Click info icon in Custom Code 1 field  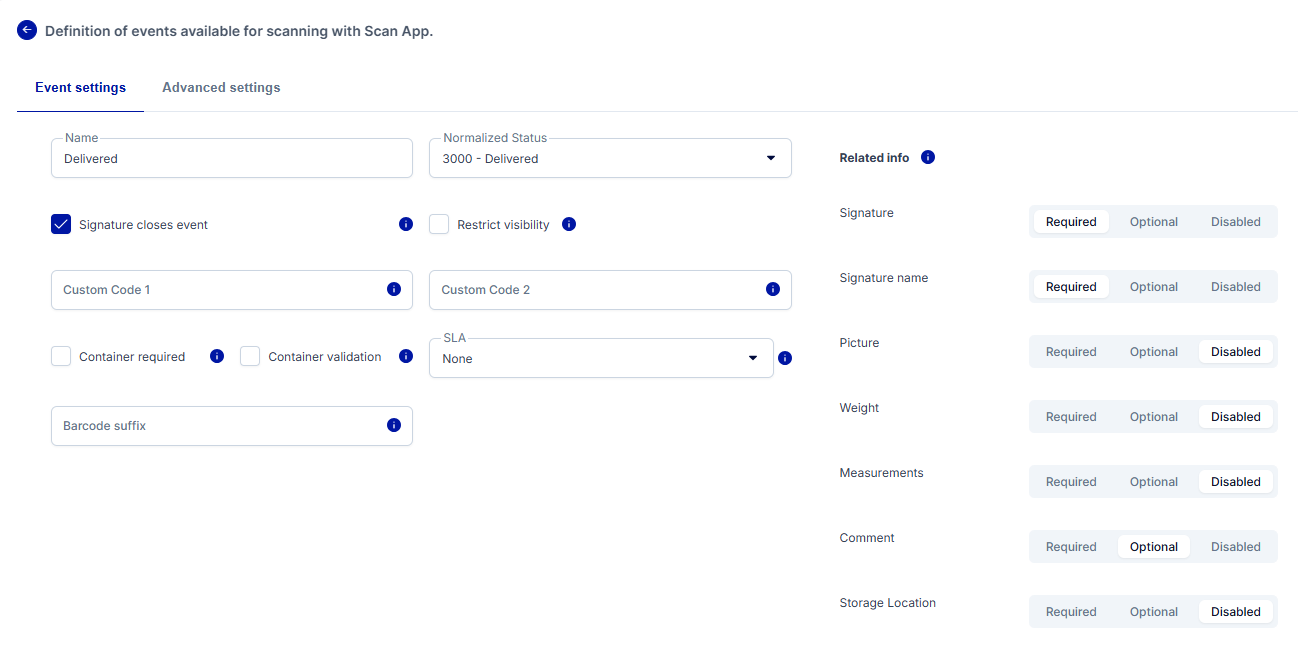click(394, 289)
